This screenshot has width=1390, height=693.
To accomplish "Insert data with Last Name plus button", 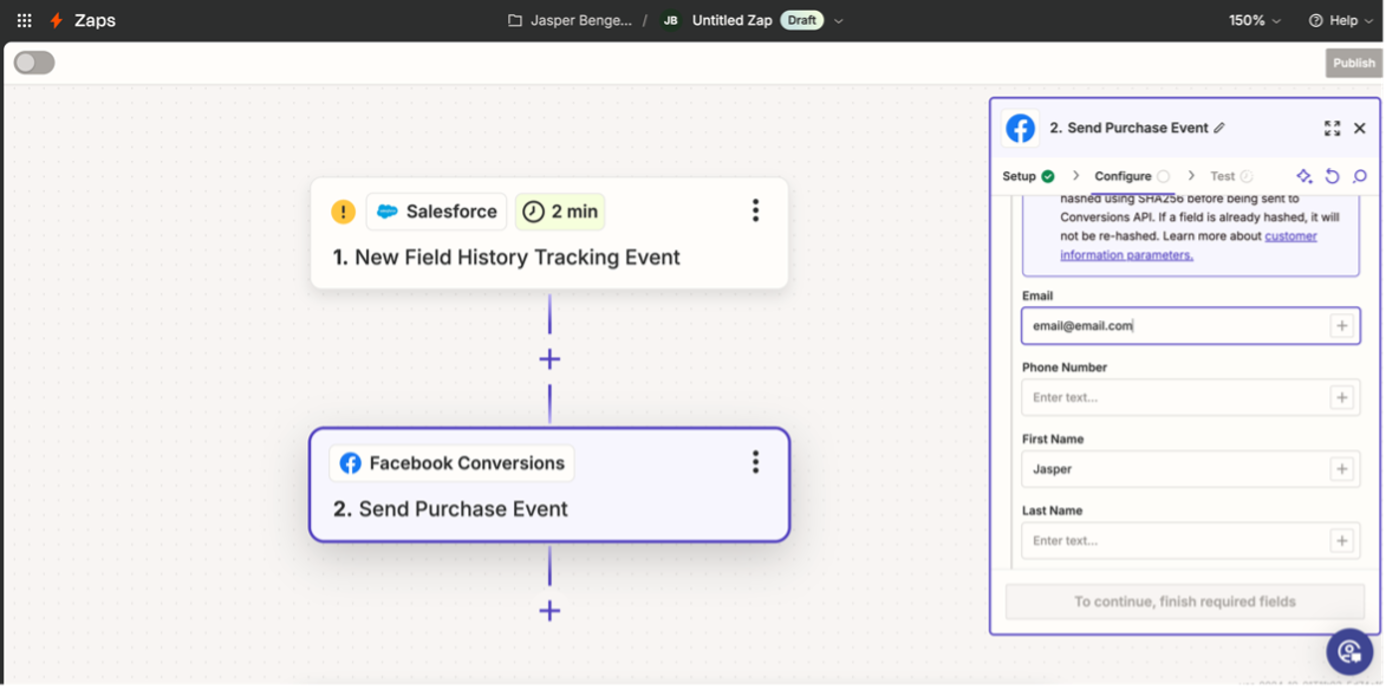I will click(1342, 540).
